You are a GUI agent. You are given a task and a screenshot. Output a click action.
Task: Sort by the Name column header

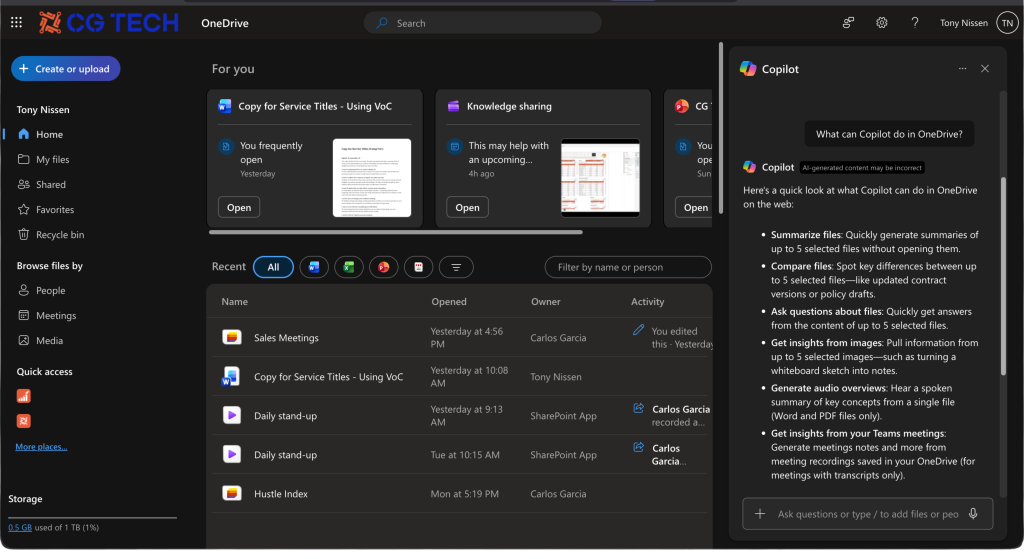234,302
